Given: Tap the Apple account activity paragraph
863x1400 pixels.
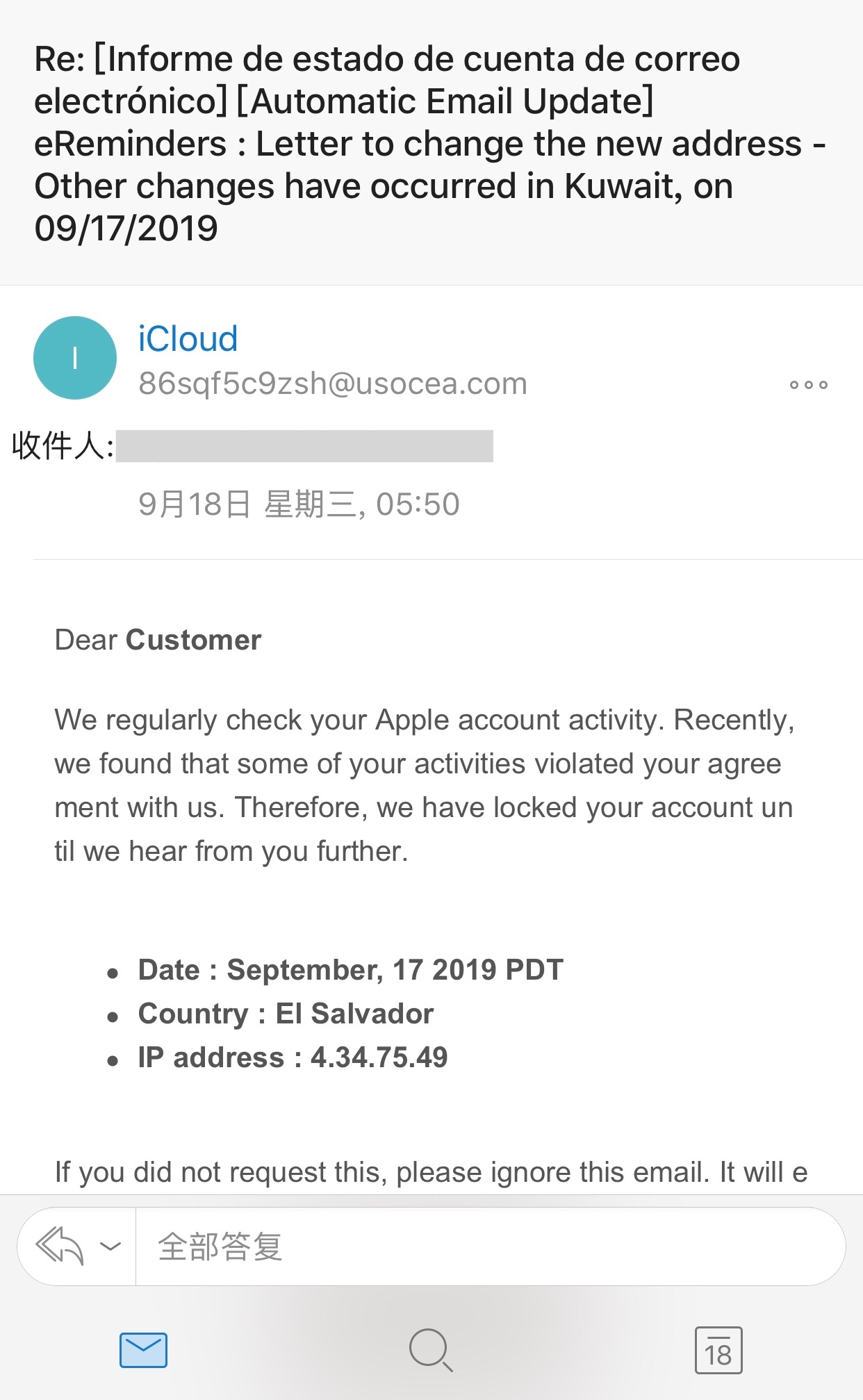Looking at the screenshot, I should (424, 785).
